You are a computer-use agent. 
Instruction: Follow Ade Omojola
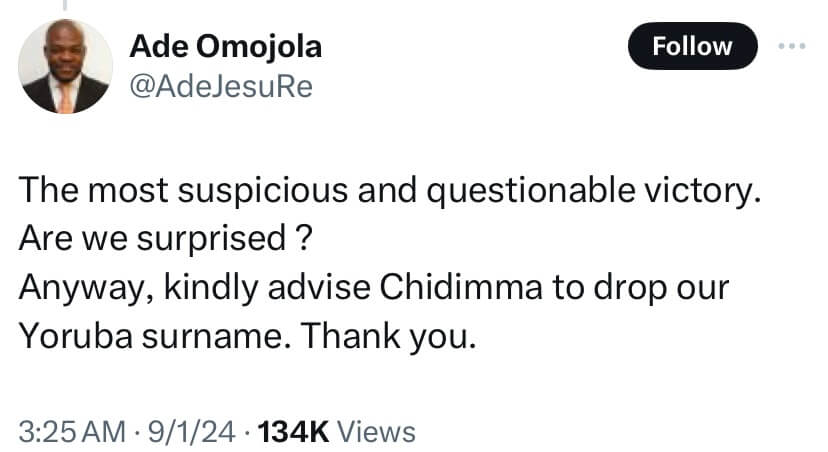point(692,46)
